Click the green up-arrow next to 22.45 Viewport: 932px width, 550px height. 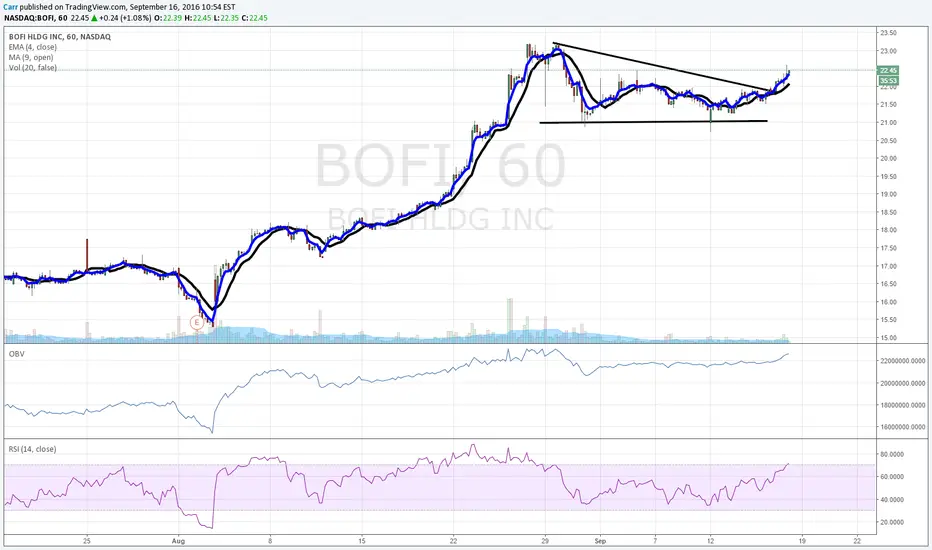tap(94, 18)
